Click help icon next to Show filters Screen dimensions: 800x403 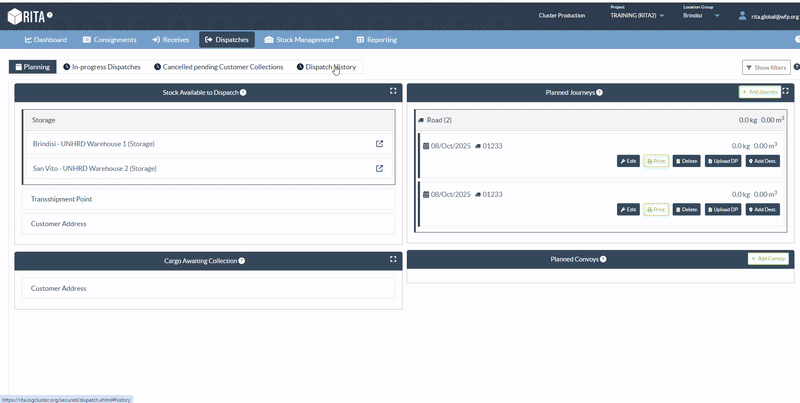796,67
